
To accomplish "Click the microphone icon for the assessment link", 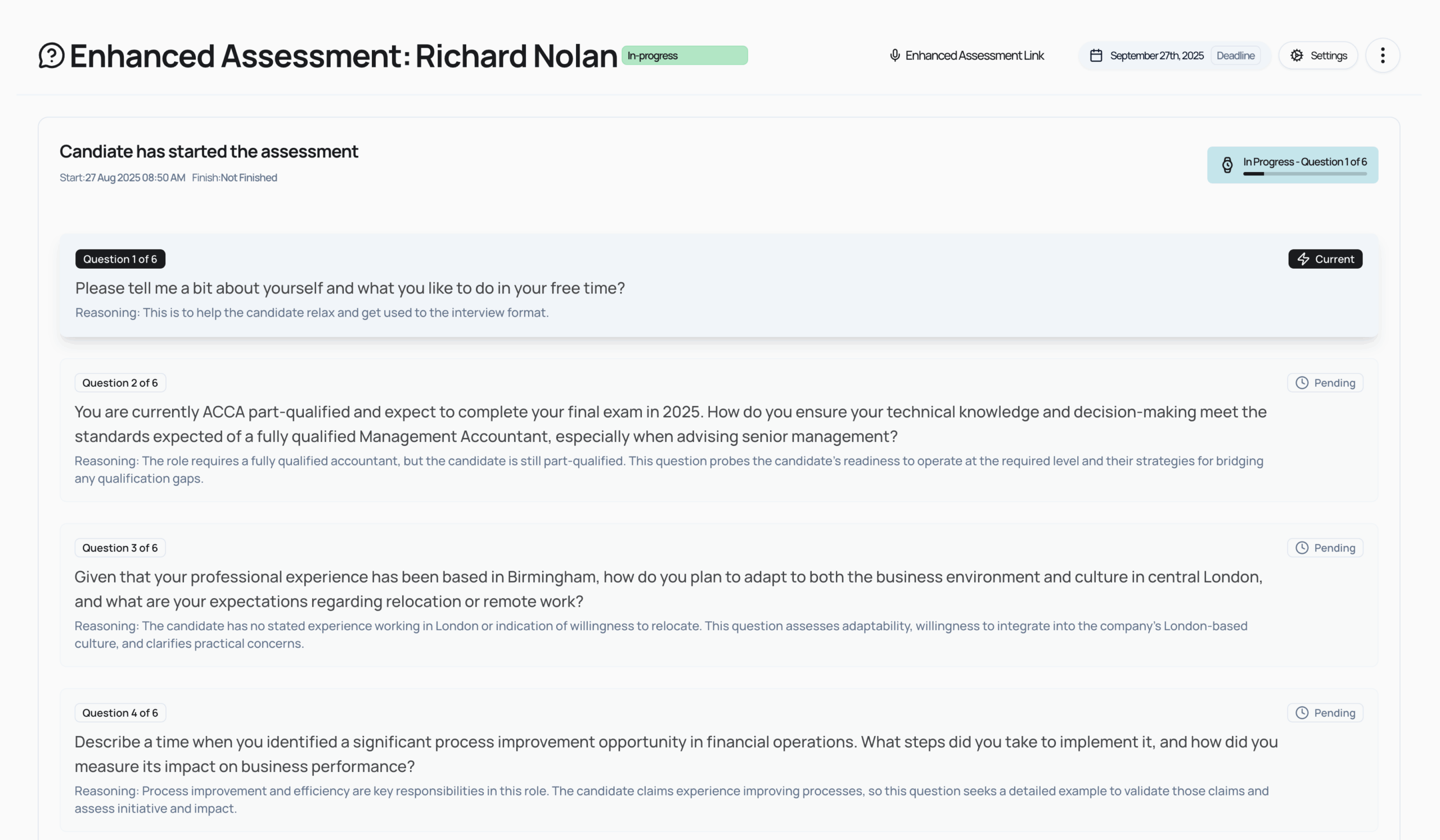I will [x=895, y=56].
